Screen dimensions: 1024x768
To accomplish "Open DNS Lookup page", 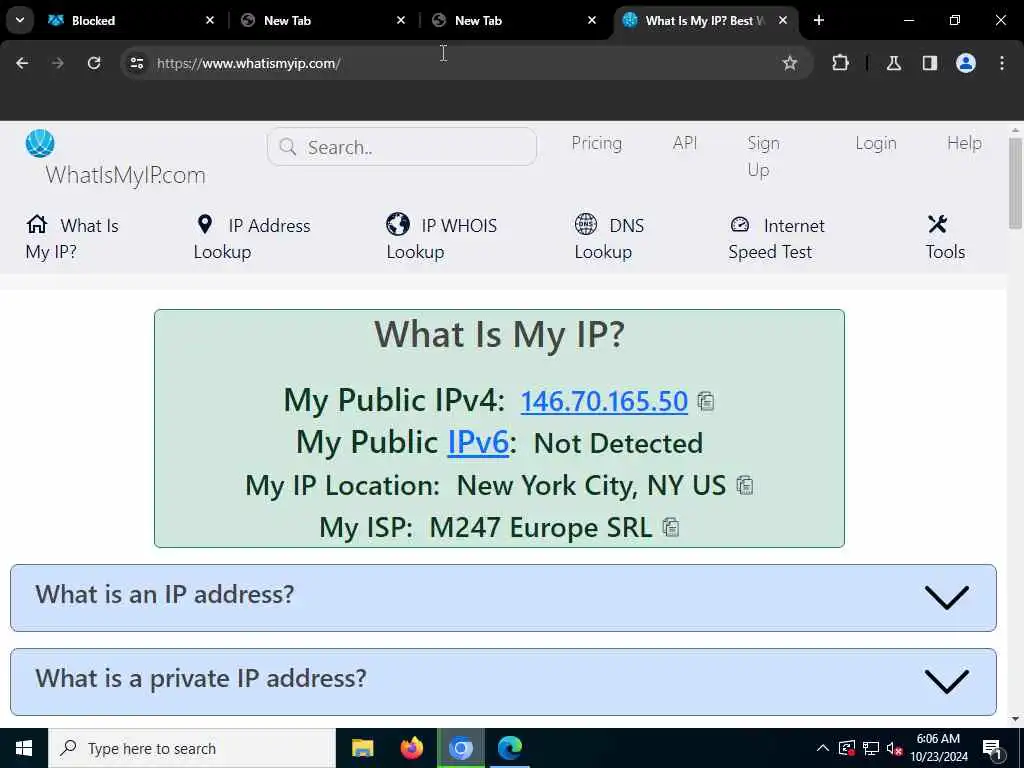I will (609, 238).
